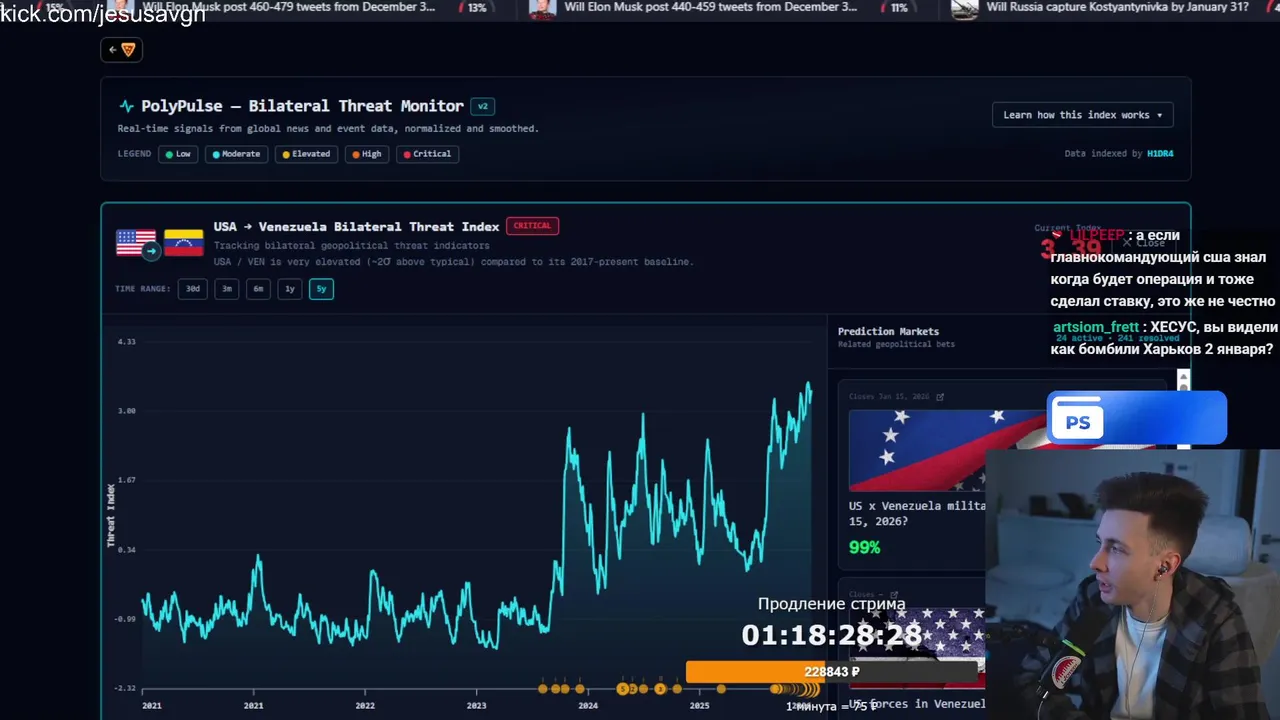This screenshot has width=1280, height=720.
Task: Expand Learn how this index works
Action: click(x=1082, y=115)
